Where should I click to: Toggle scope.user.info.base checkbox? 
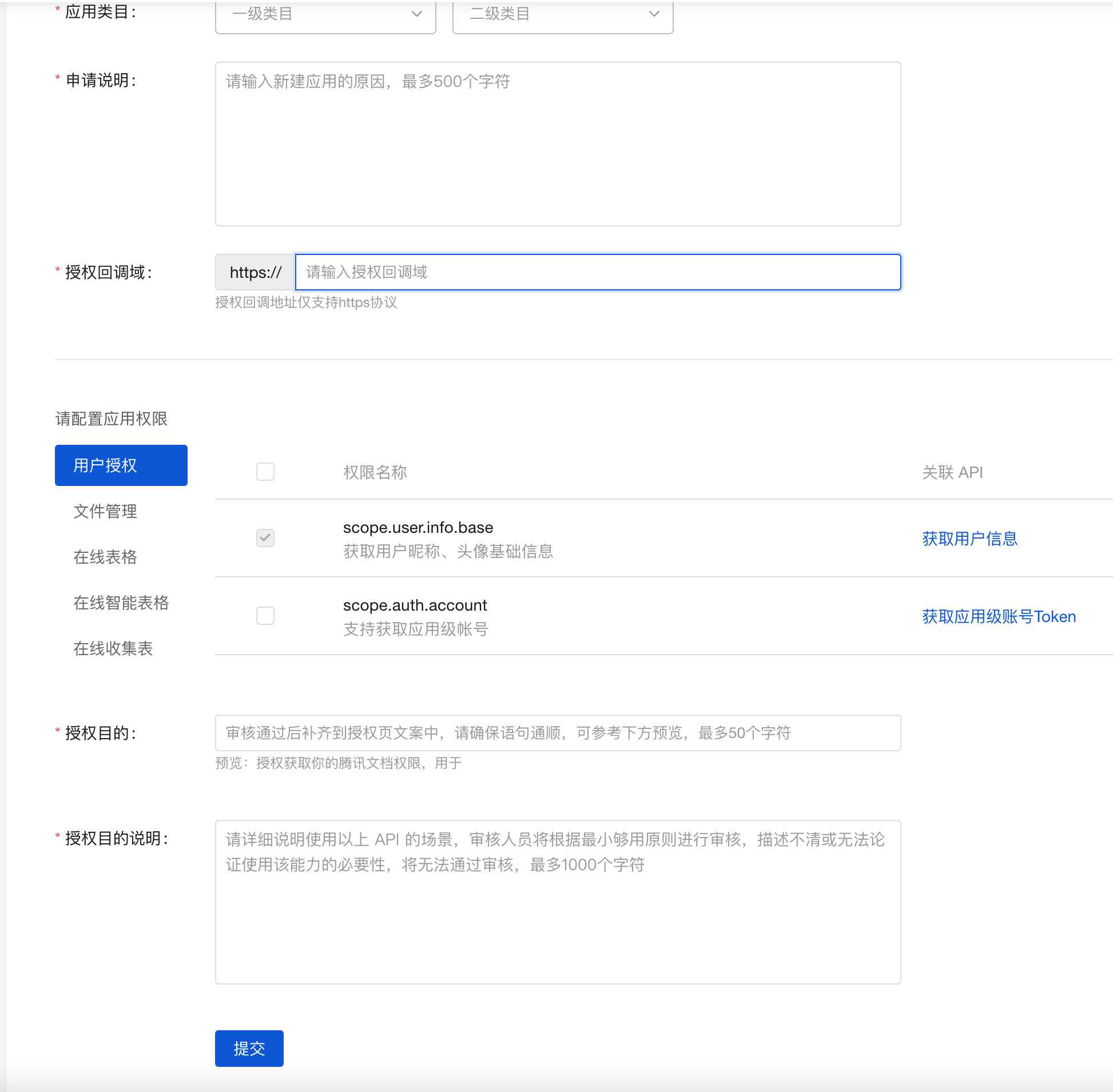(265, 538)
